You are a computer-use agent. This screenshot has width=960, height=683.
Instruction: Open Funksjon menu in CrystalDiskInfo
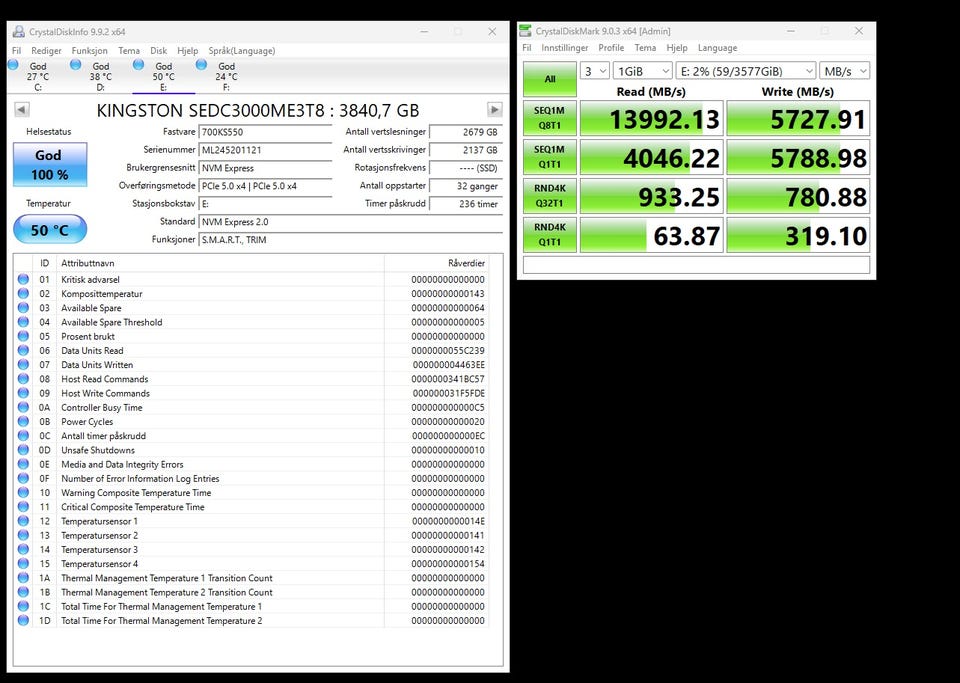(89, 51)
